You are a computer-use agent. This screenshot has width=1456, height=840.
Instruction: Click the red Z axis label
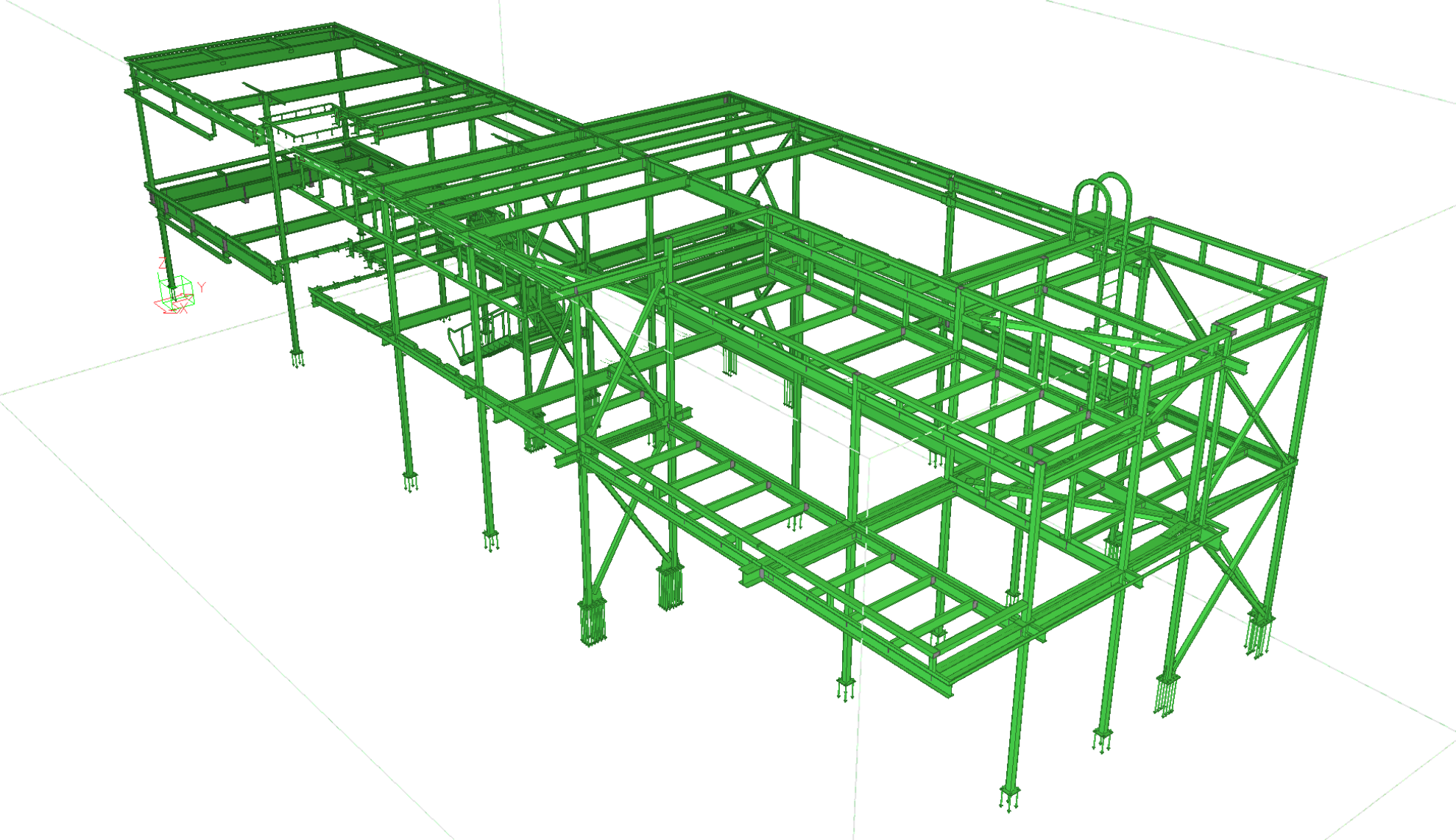(x=162, y=264)
